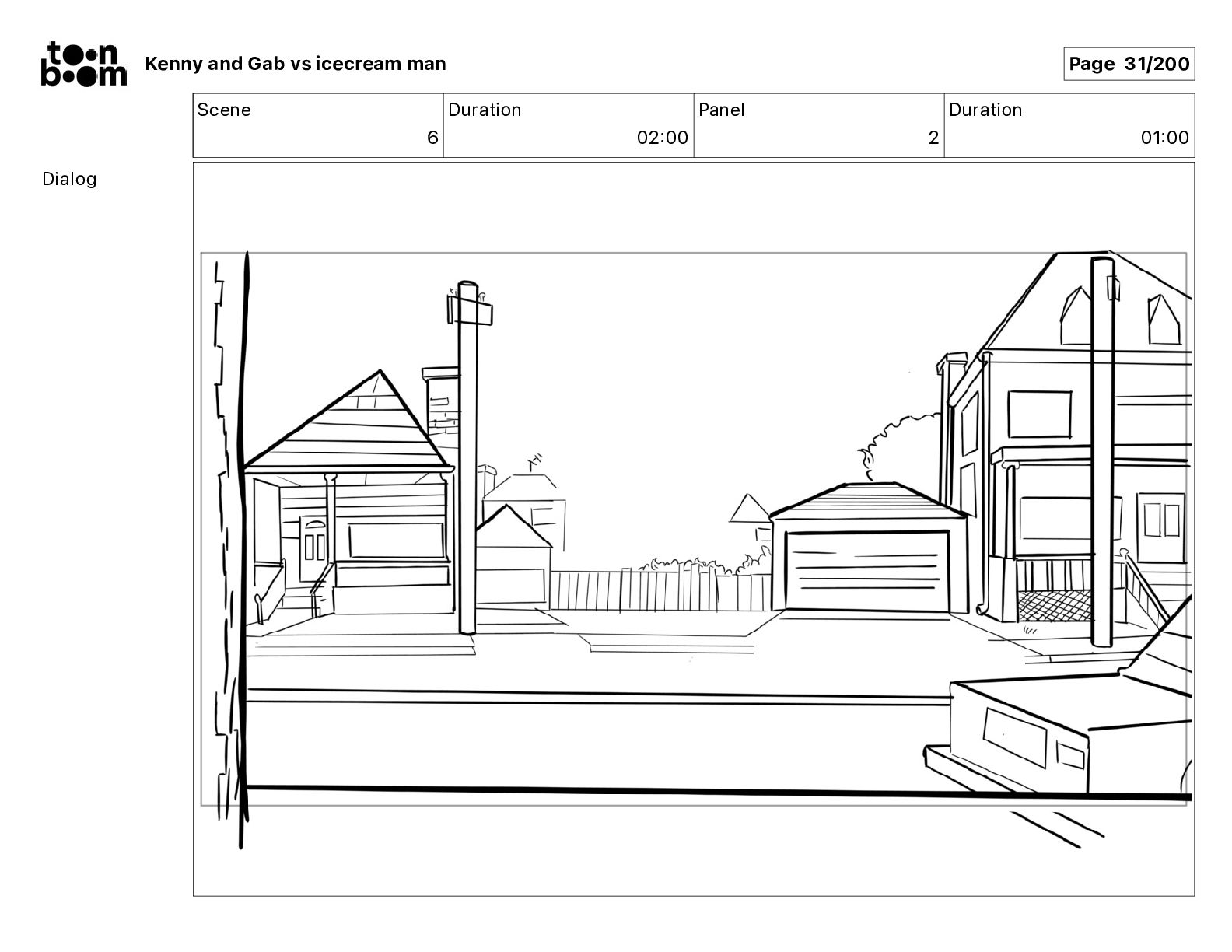Click the 'Scene' header label
Screen dimensions: 1232x952
pyautogui.click(x=224, y=110)
